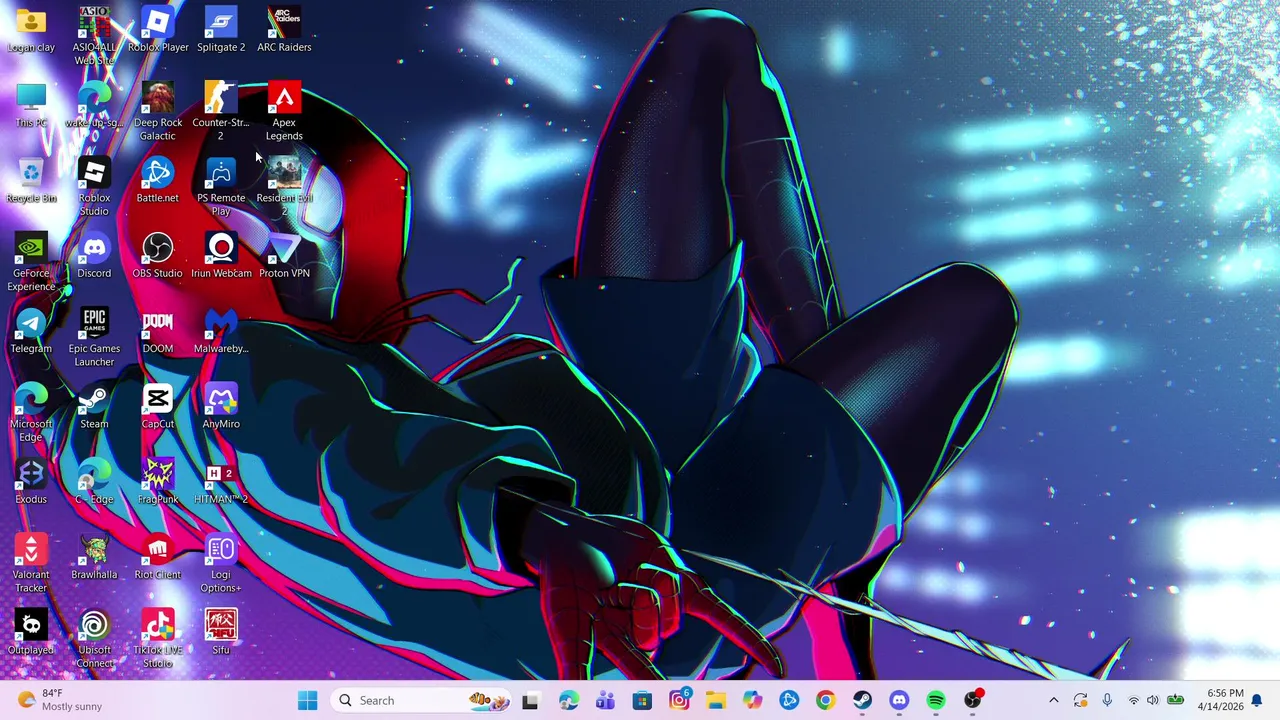Image resolution: width=1280 pixels, height=720 pixels.
Task: Select the TikTok LIVE Studio icon
Action: pyautogui.click(x=158, y=640)
